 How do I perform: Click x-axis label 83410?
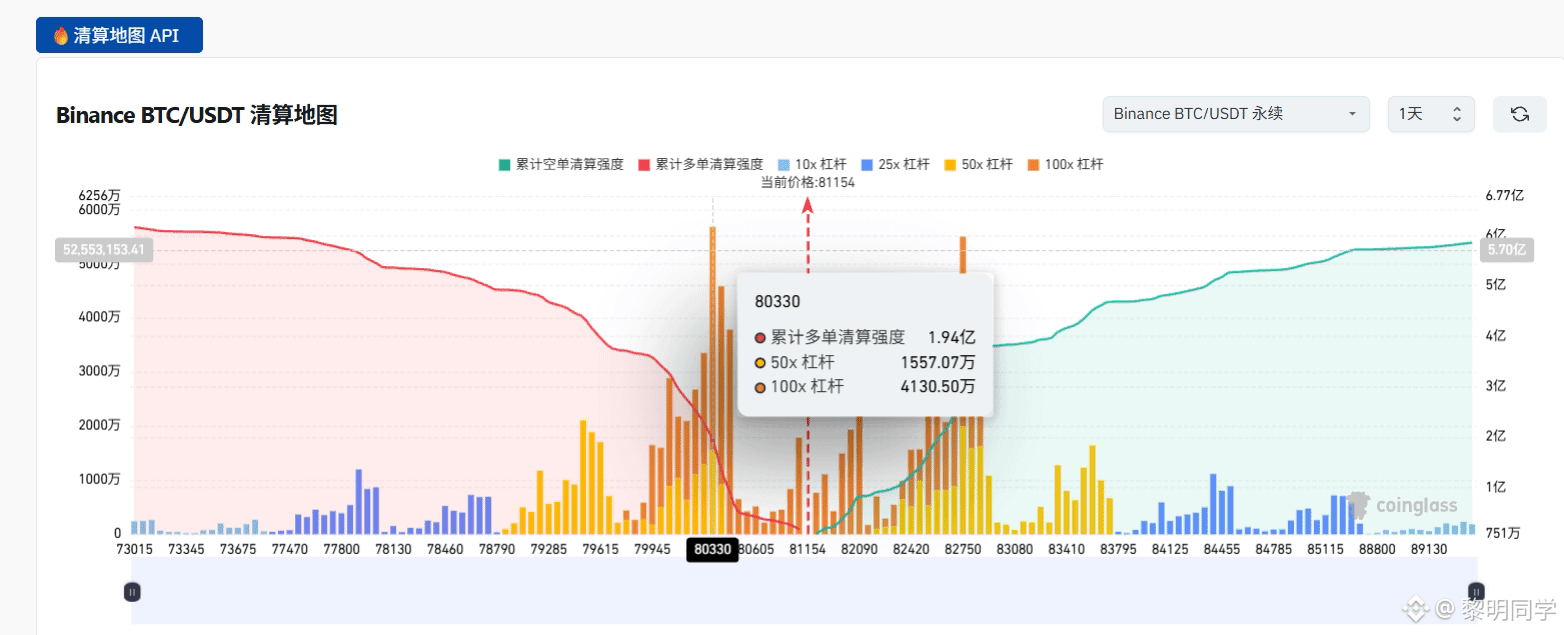pos(1066,549)
